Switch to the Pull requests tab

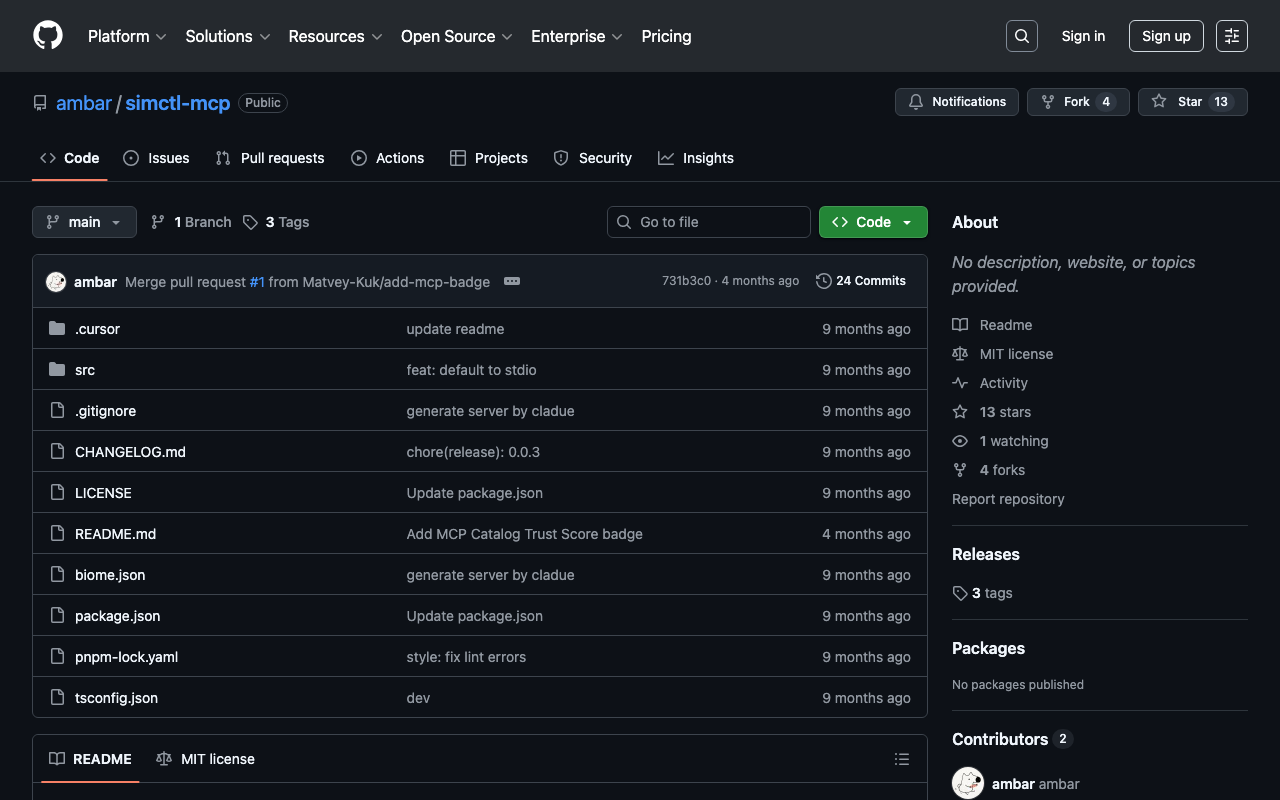click(270, 158)
